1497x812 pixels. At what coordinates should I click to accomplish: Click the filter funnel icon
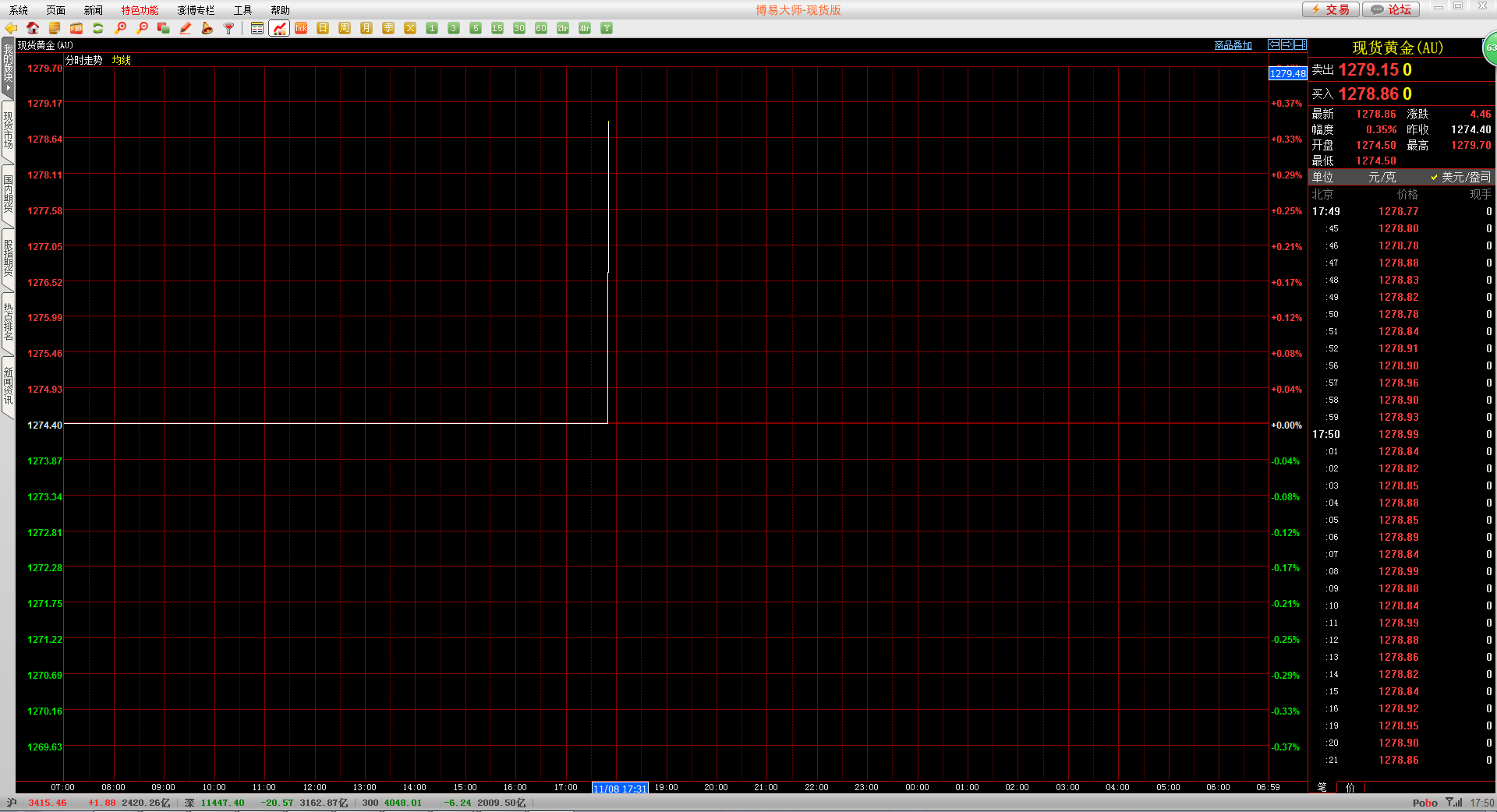(229, 28)
